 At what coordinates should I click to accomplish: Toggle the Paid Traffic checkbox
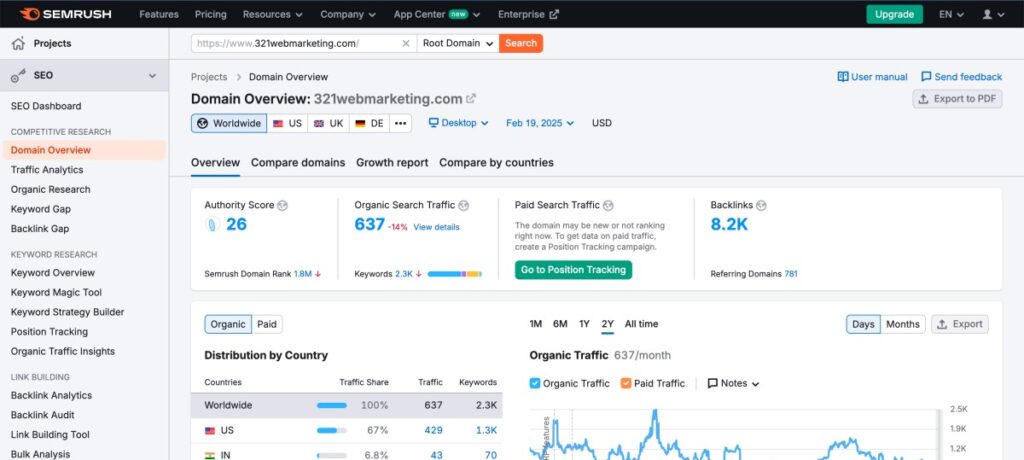(626, 384)
